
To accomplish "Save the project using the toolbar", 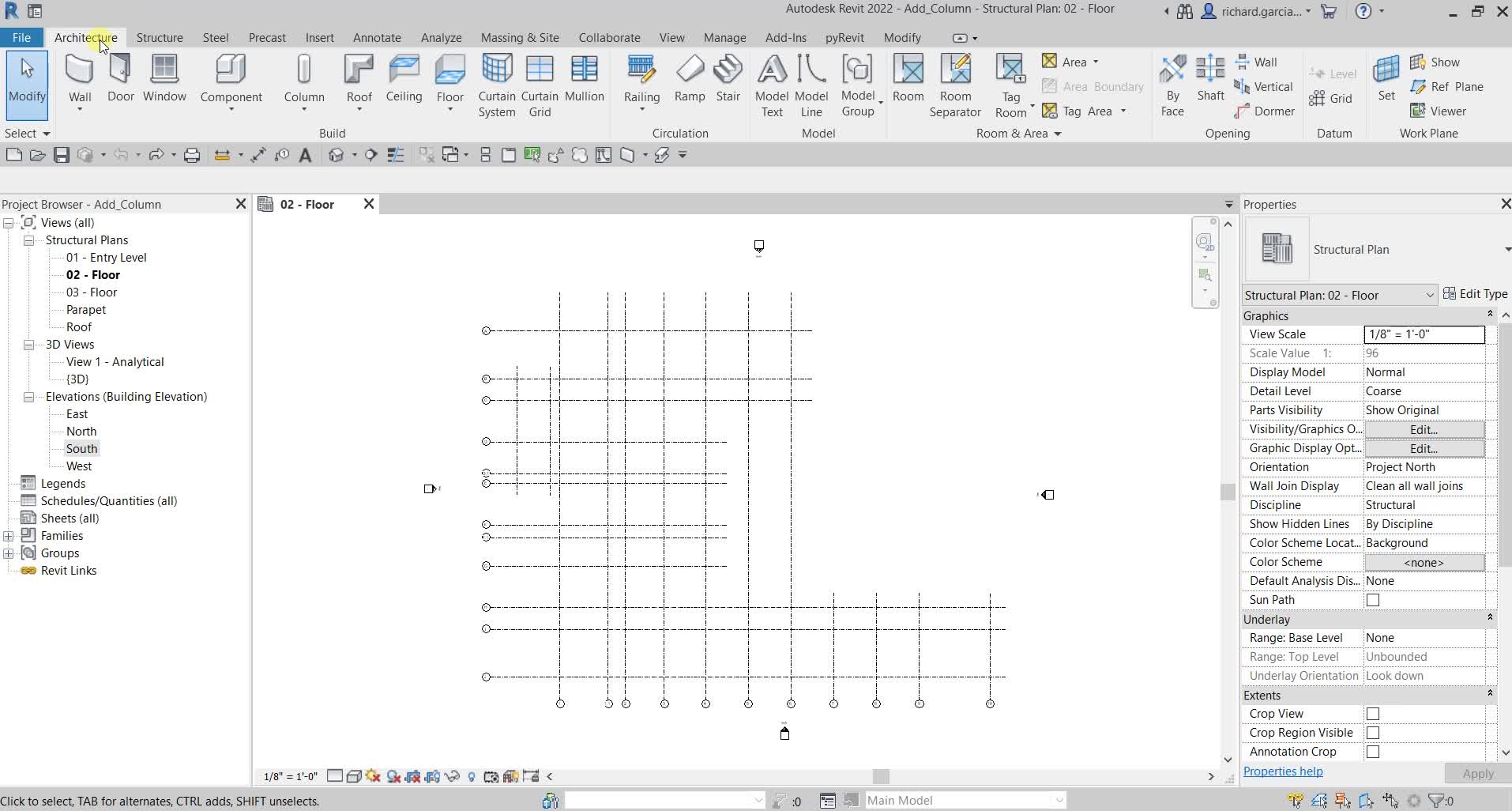I will coord(61,154).
